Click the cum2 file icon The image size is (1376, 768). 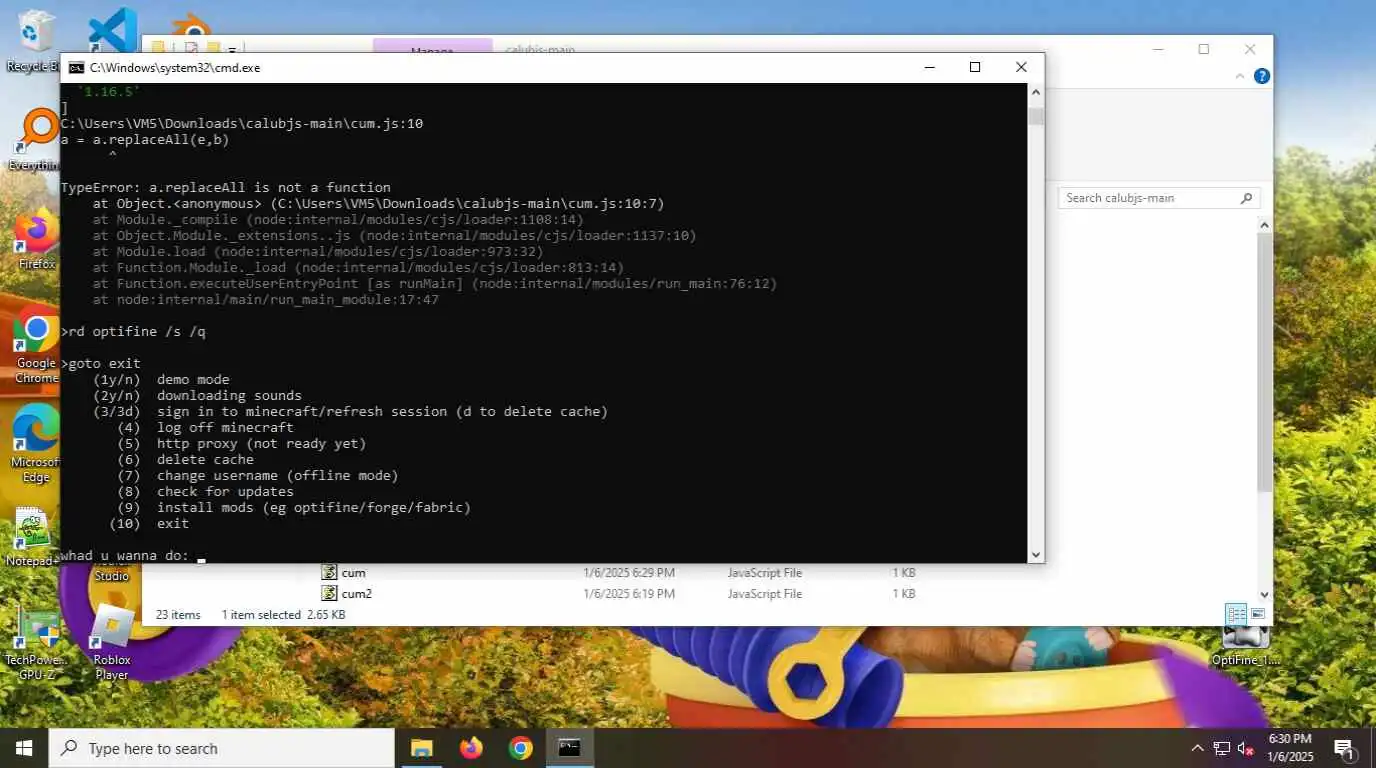point(329,594)
